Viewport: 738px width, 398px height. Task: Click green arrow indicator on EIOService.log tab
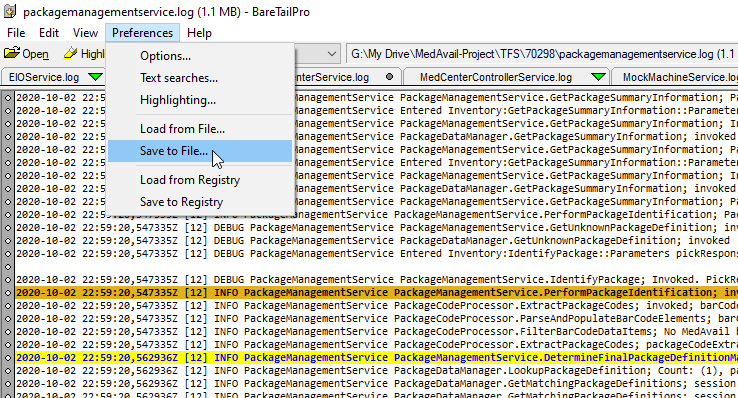[x=96, y=77]
